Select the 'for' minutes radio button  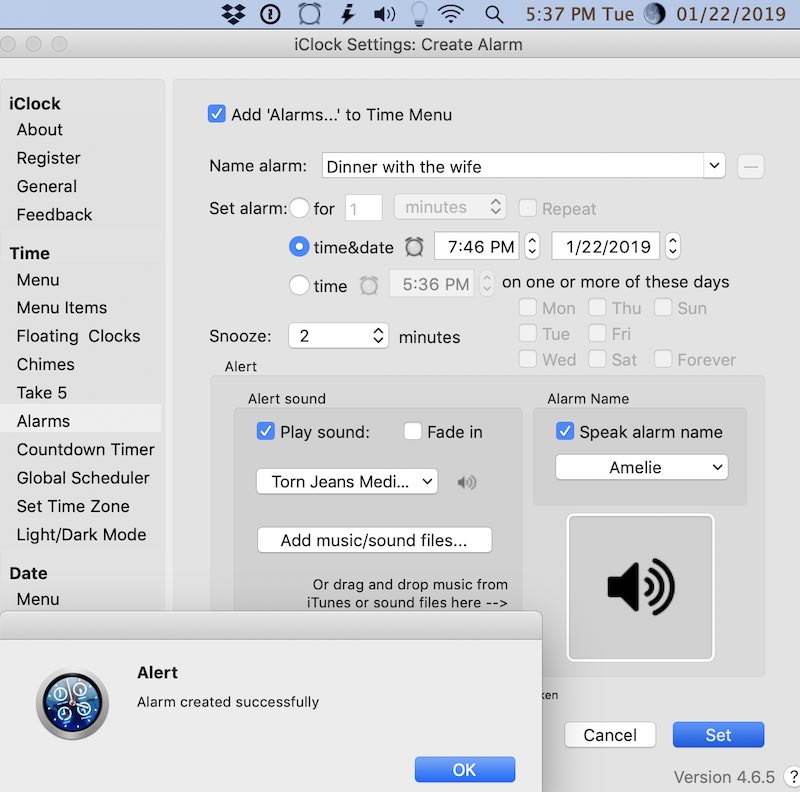coord(299,208)
